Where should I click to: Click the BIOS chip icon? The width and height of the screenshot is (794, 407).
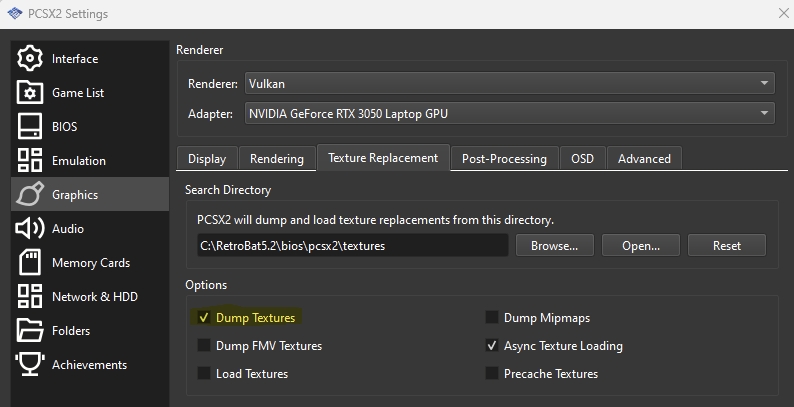pos(31,127)
